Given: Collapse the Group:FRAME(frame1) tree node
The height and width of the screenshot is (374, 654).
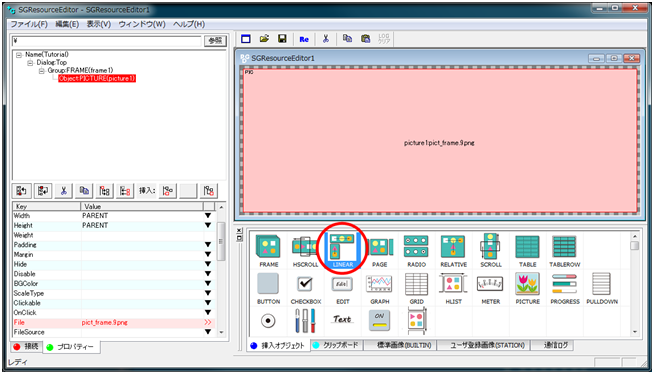Looking at the screenshot, I should [41, 70].
